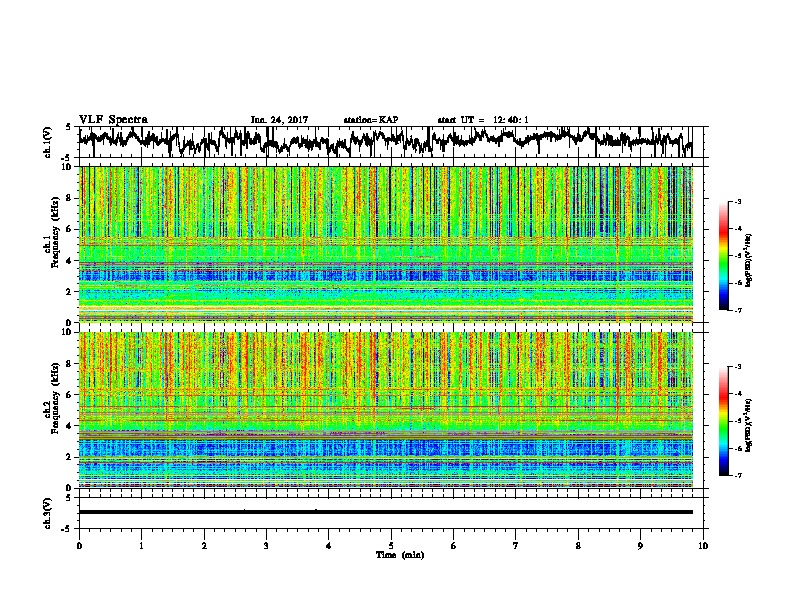Click the "ch.1(V)" waveform axis label
The width and height of the screenshot is (792, 612).
click(48, 142)
